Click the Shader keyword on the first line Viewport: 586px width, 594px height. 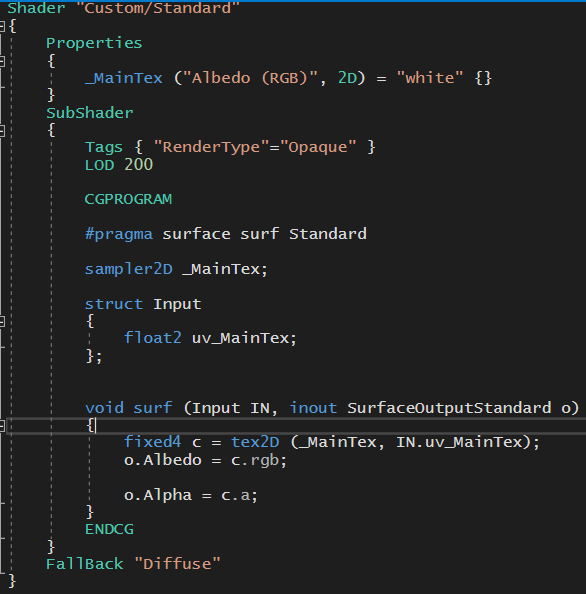tap(36, 8)
